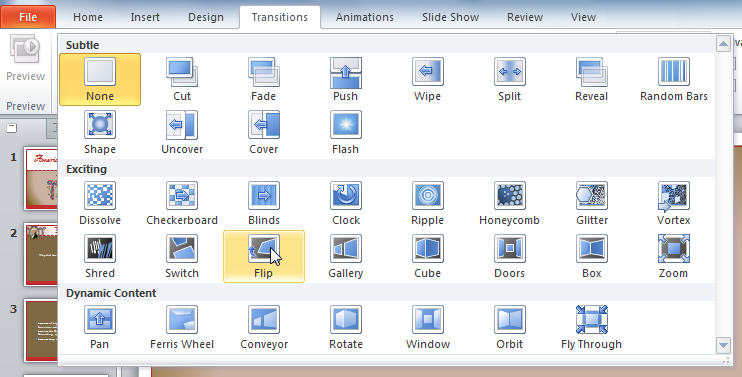
Task: Choose the Blinds transition
Action: (264, 203)
